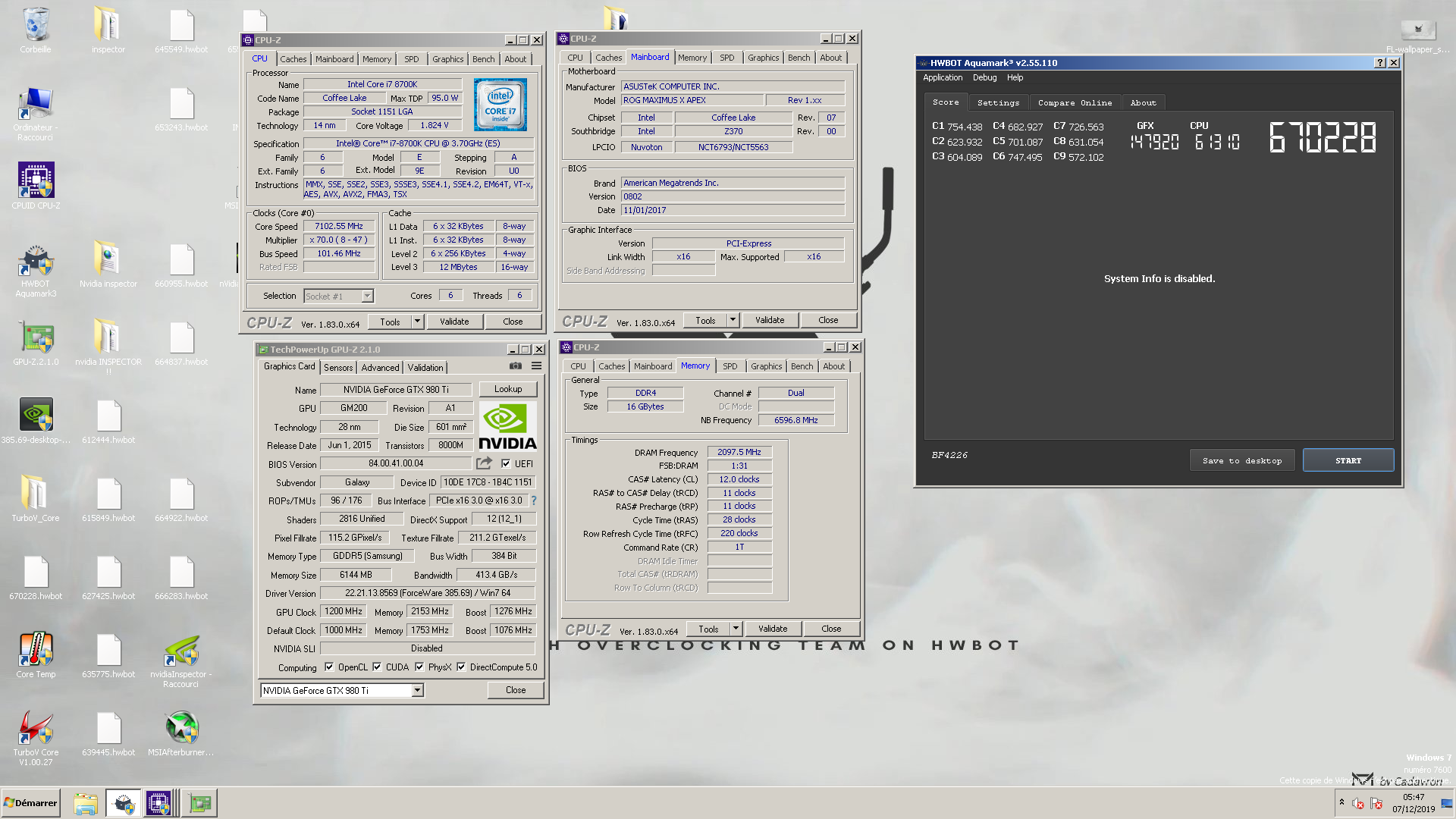Toggle OpenCL computing checkbox
This screenshot has width=1456, height=819.
(329, 667)
